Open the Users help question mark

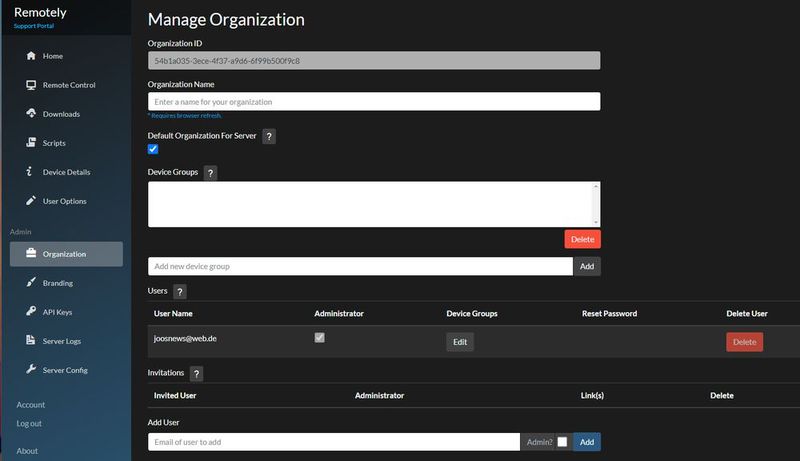pos(180,292)
